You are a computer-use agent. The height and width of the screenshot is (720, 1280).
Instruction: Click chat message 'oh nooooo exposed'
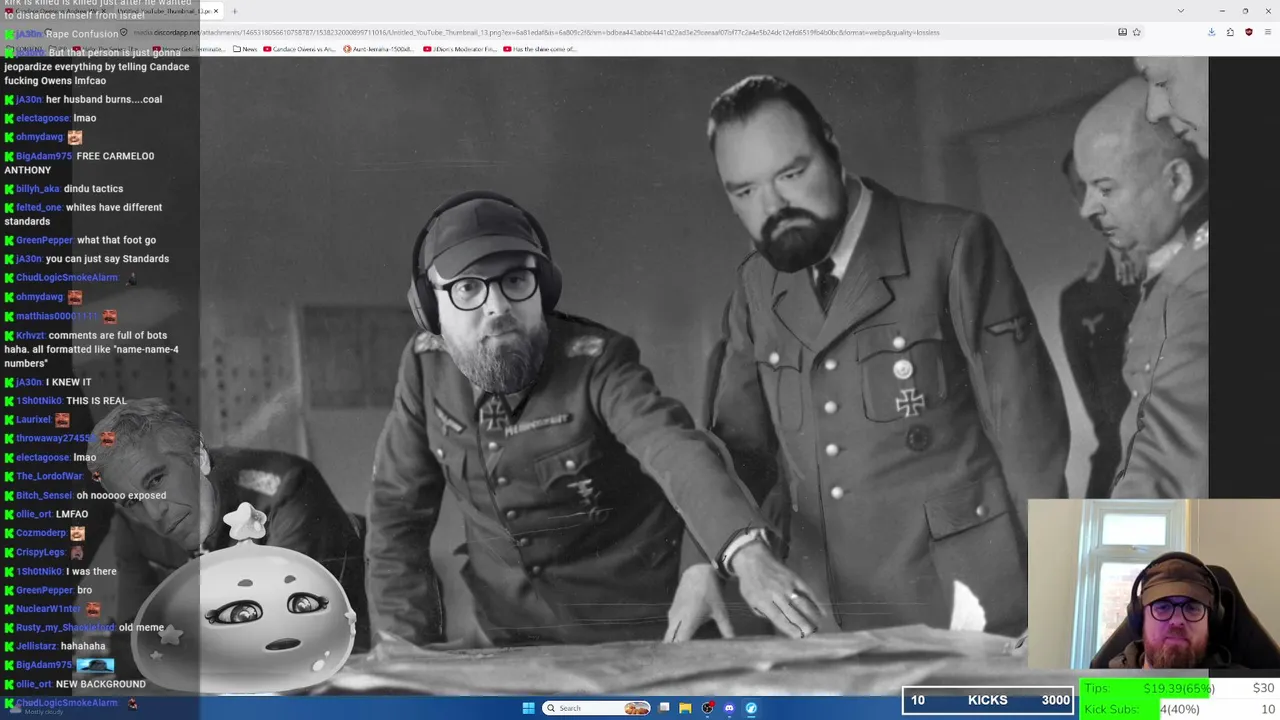[x=121, y=496]
